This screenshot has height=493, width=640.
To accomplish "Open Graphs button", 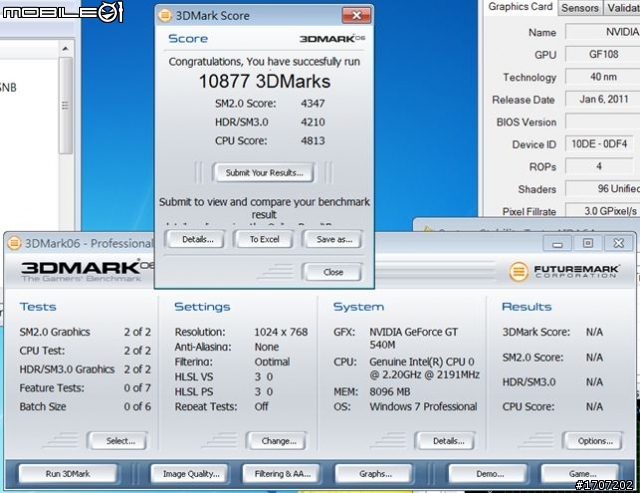I will point(374,474).
